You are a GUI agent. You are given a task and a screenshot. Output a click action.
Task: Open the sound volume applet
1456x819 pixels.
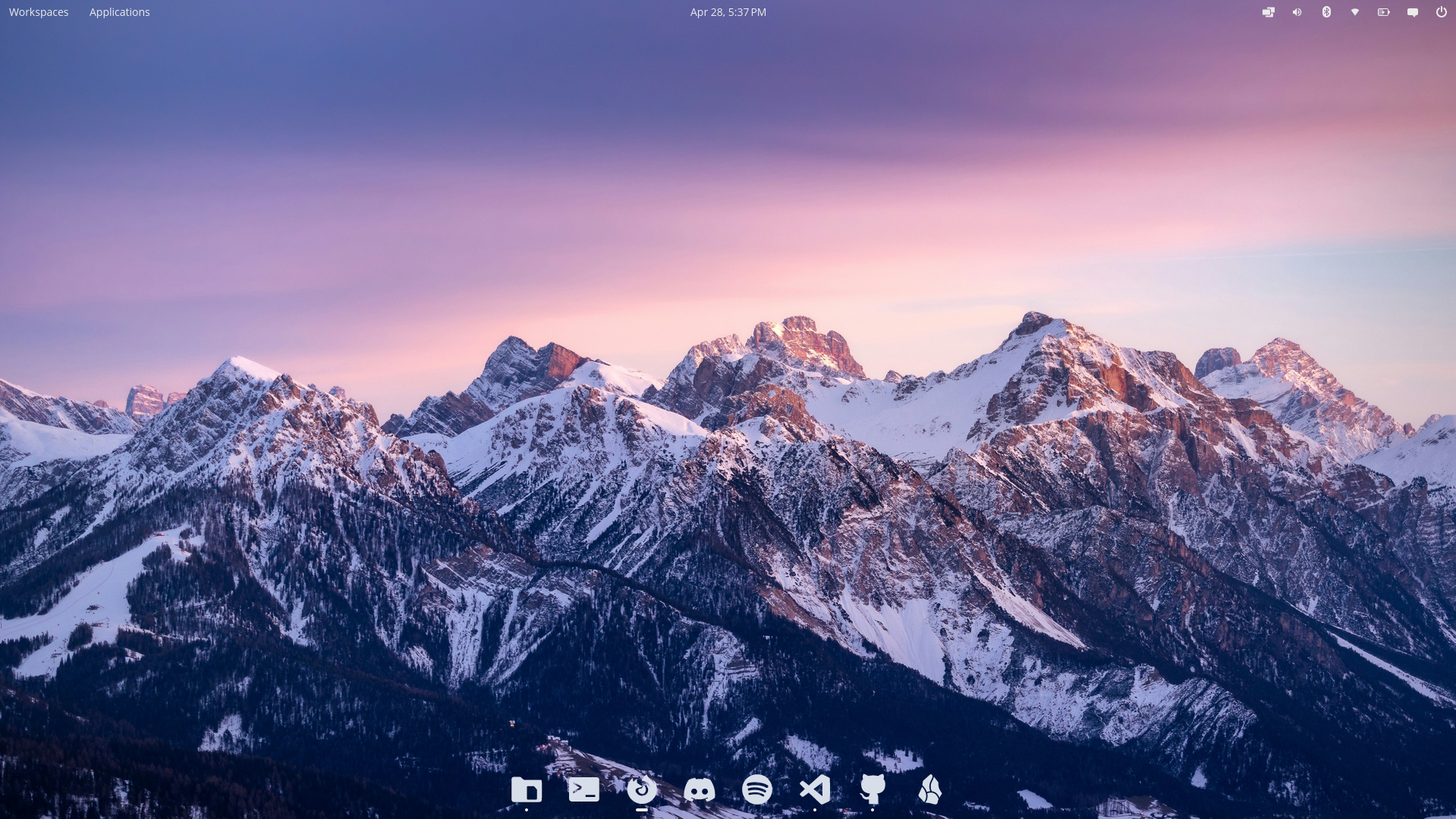(1297, 12)
